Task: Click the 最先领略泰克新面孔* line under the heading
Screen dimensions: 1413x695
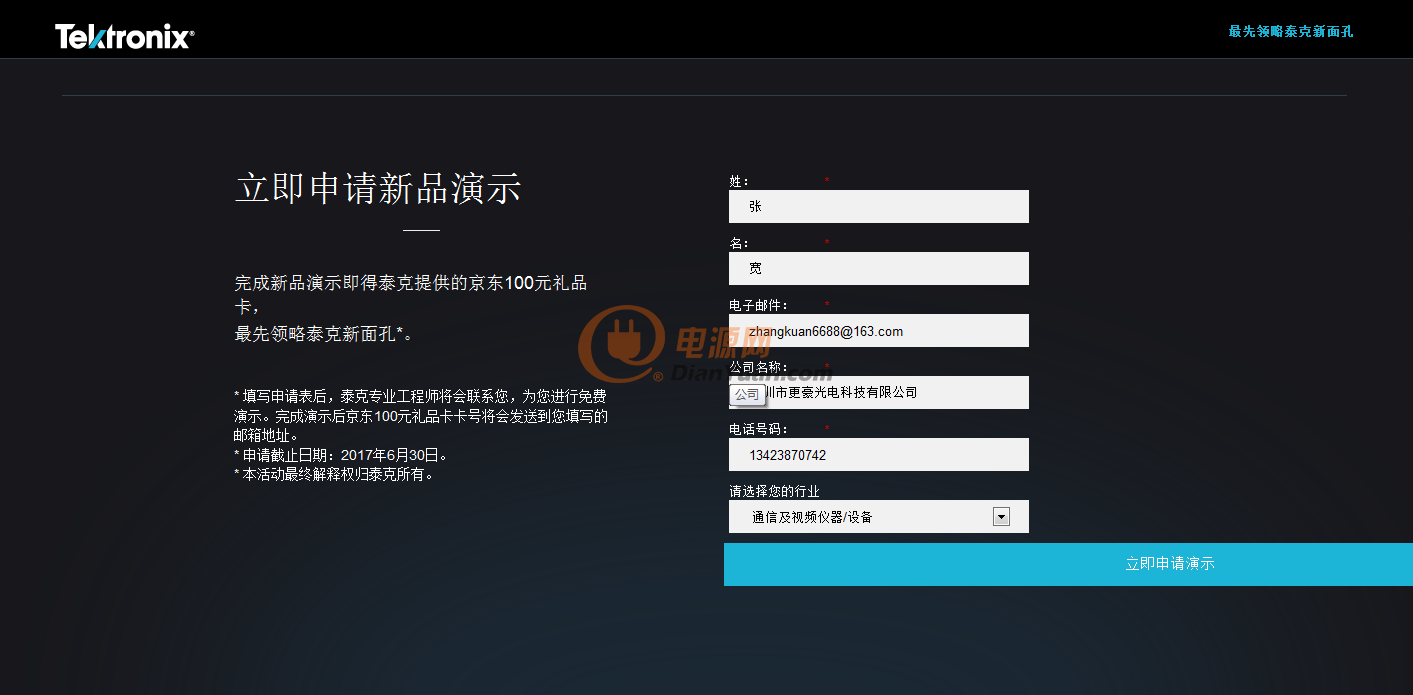Action: (x=324, y=334)
